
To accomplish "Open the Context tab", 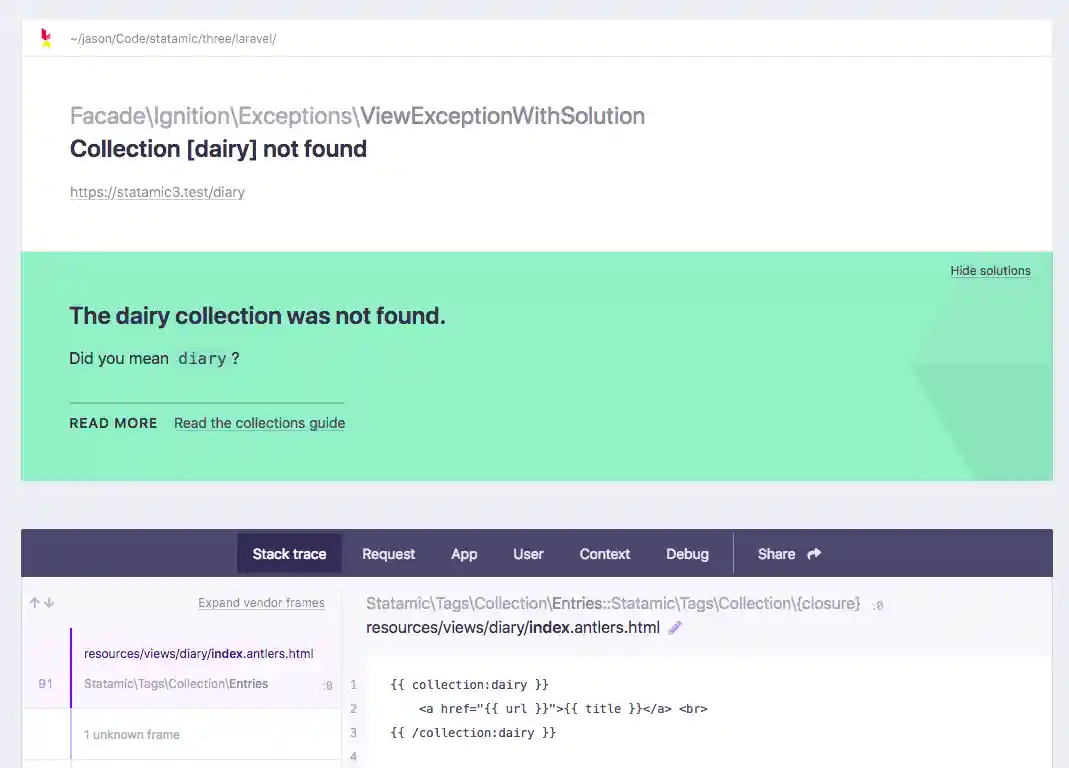I will pos(604,553).
